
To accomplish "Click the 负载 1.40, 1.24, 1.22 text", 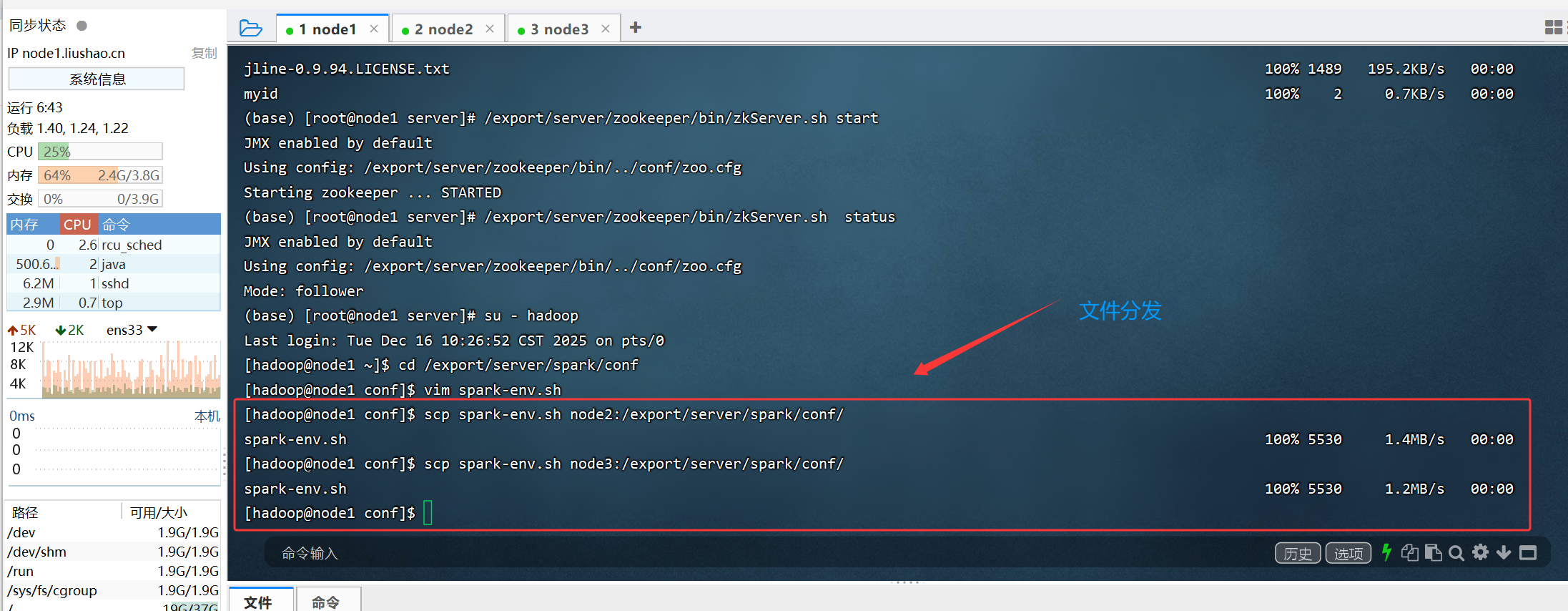I will (68, 128).
